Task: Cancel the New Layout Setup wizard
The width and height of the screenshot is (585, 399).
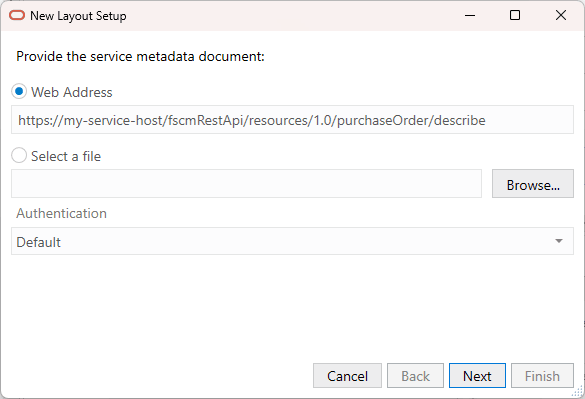Action: click(347, 375)
